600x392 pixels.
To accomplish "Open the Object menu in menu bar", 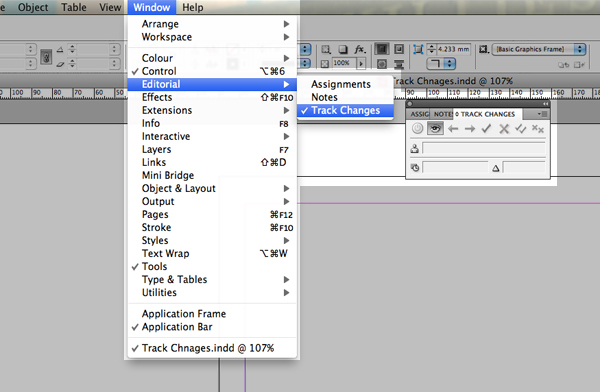I will pos(33,7).
